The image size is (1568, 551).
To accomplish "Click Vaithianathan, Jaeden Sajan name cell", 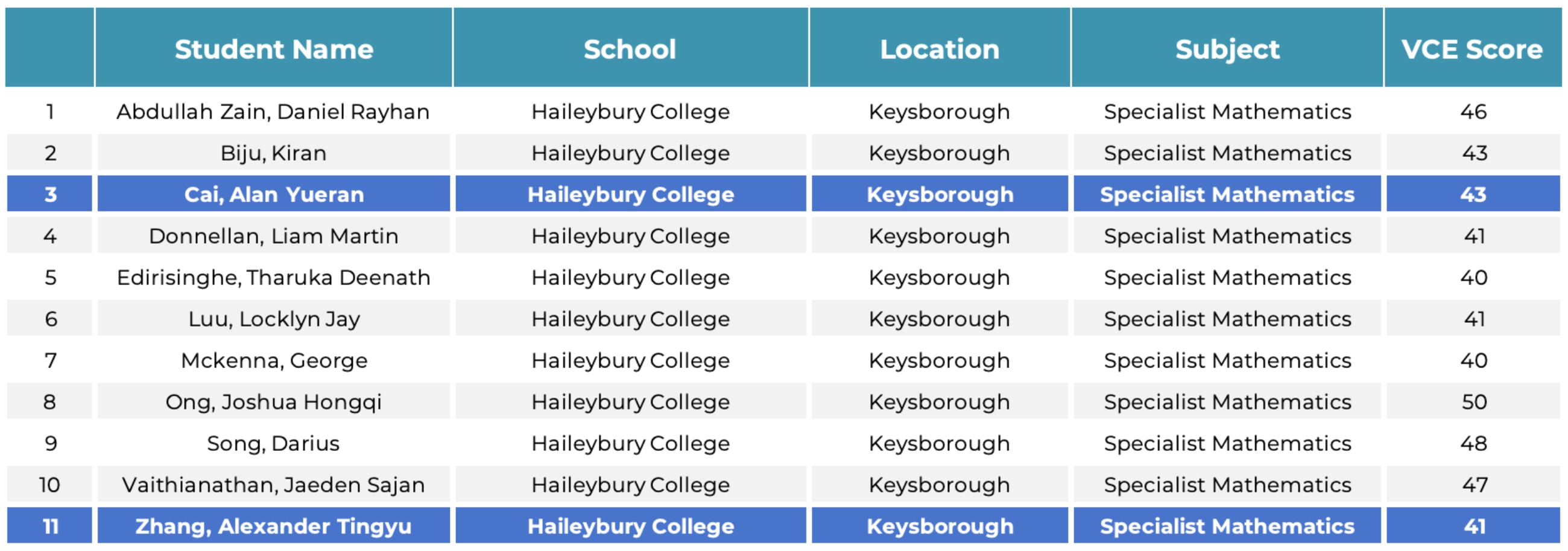I will [x=273, y=484].
